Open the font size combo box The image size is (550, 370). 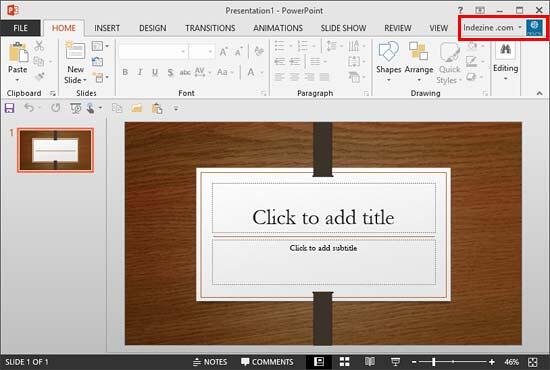201,52
